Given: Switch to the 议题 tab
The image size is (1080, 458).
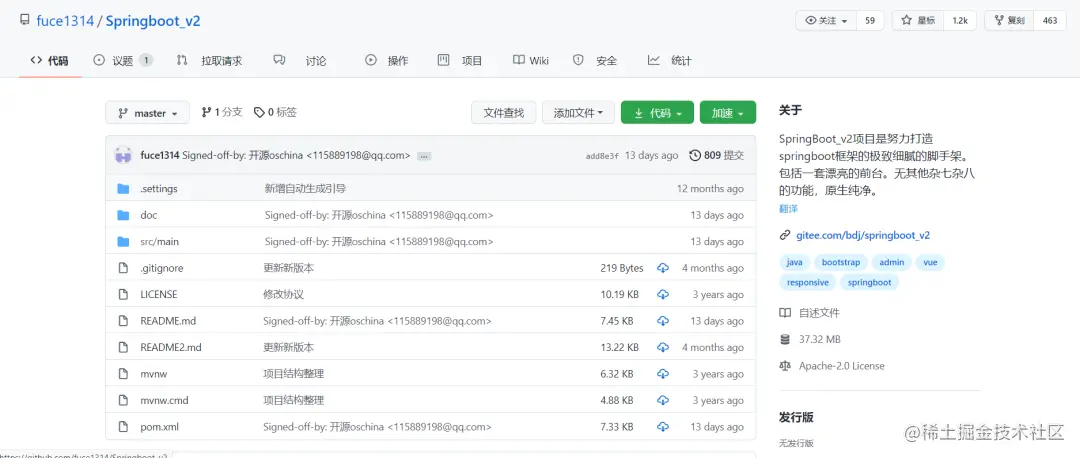Looking at the screenshot, I should click(x=123, y=61).
